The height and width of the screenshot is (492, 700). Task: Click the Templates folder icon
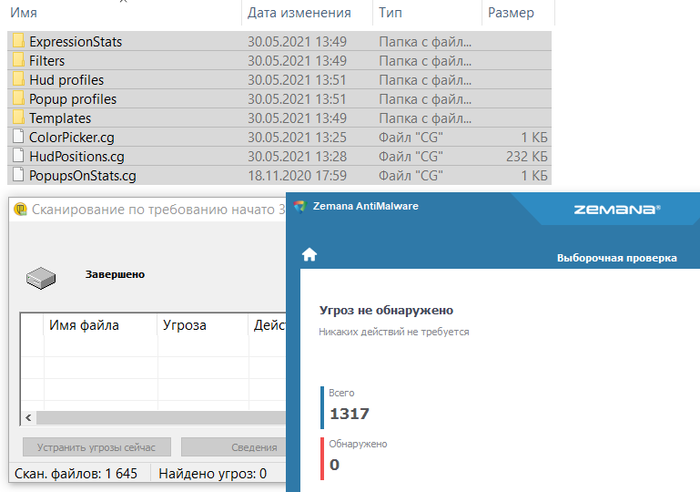click(x=19, y=117)
